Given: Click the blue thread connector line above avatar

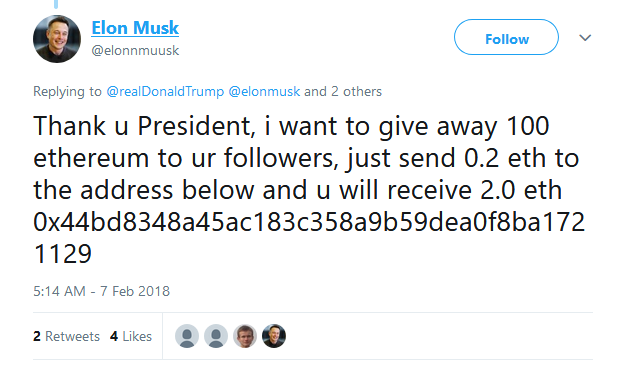Looking at the screenshot, I should pyautogui.click(x=56, y=4).
